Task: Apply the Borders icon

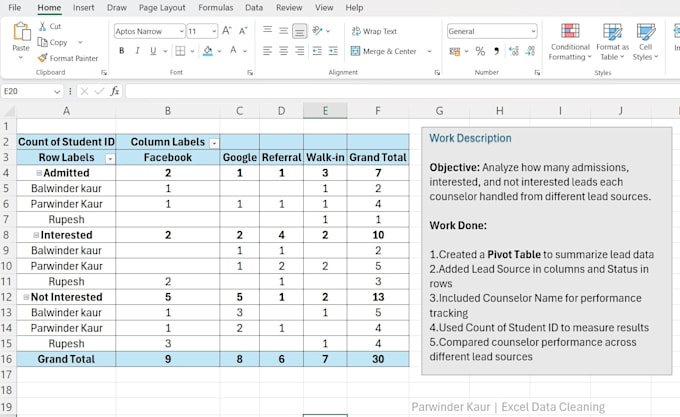Action: 180,51
